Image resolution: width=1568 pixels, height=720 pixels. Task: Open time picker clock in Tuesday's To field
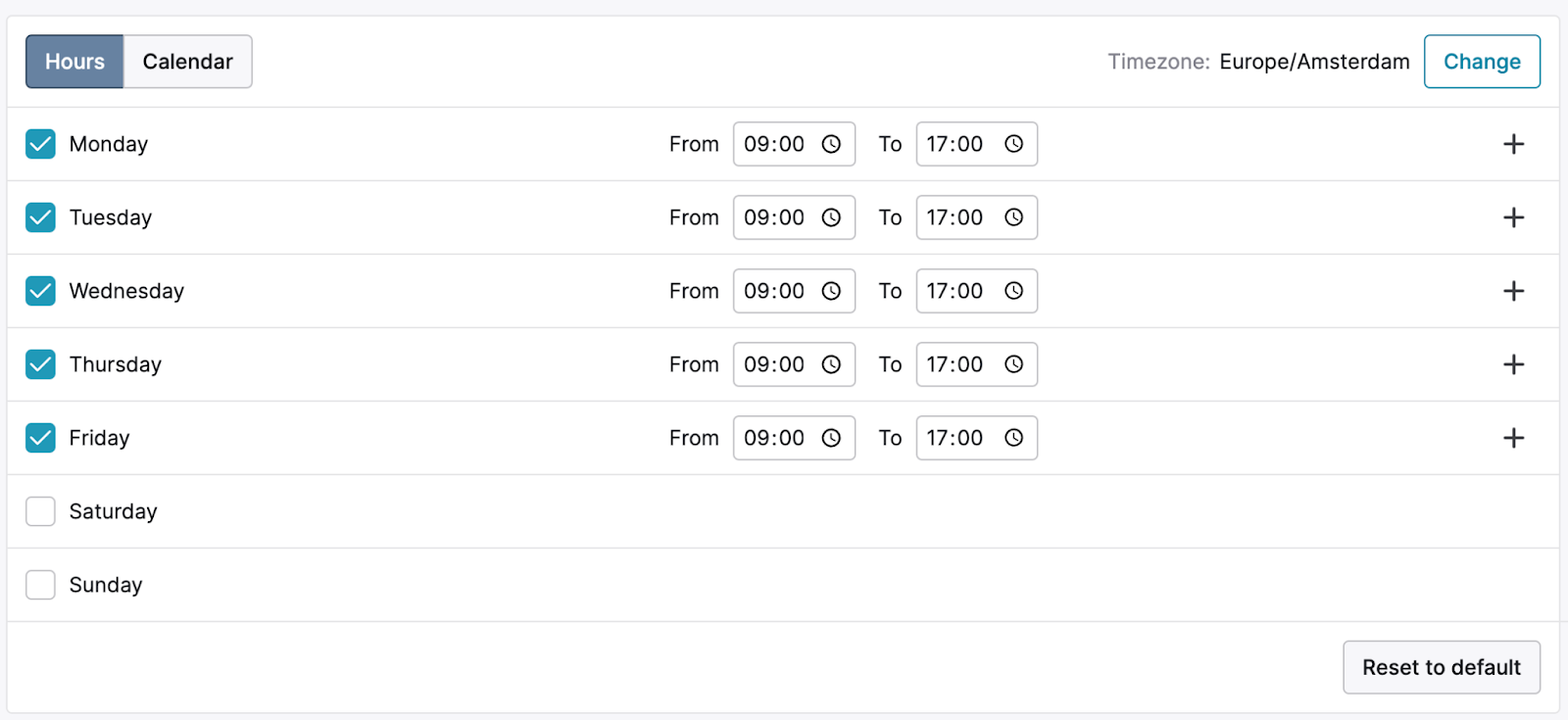coord(1013,217)
